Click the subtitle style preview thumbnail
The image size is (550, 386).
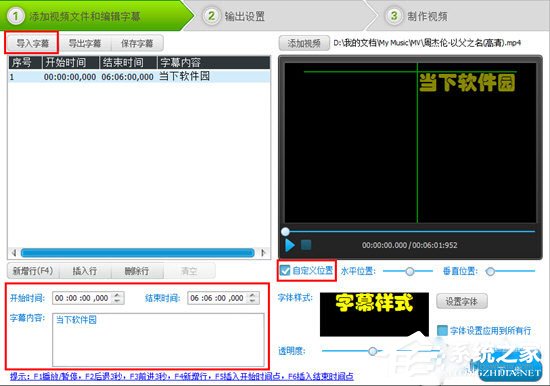click(x=374, y=314)
